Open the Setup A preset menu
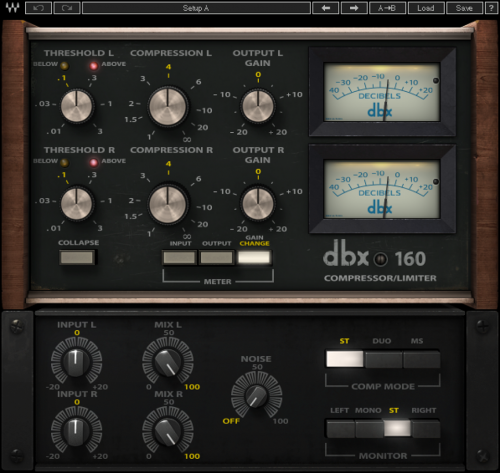Image resolution: width=500 pixels, height=473 pixels. [x=196, y=8]
